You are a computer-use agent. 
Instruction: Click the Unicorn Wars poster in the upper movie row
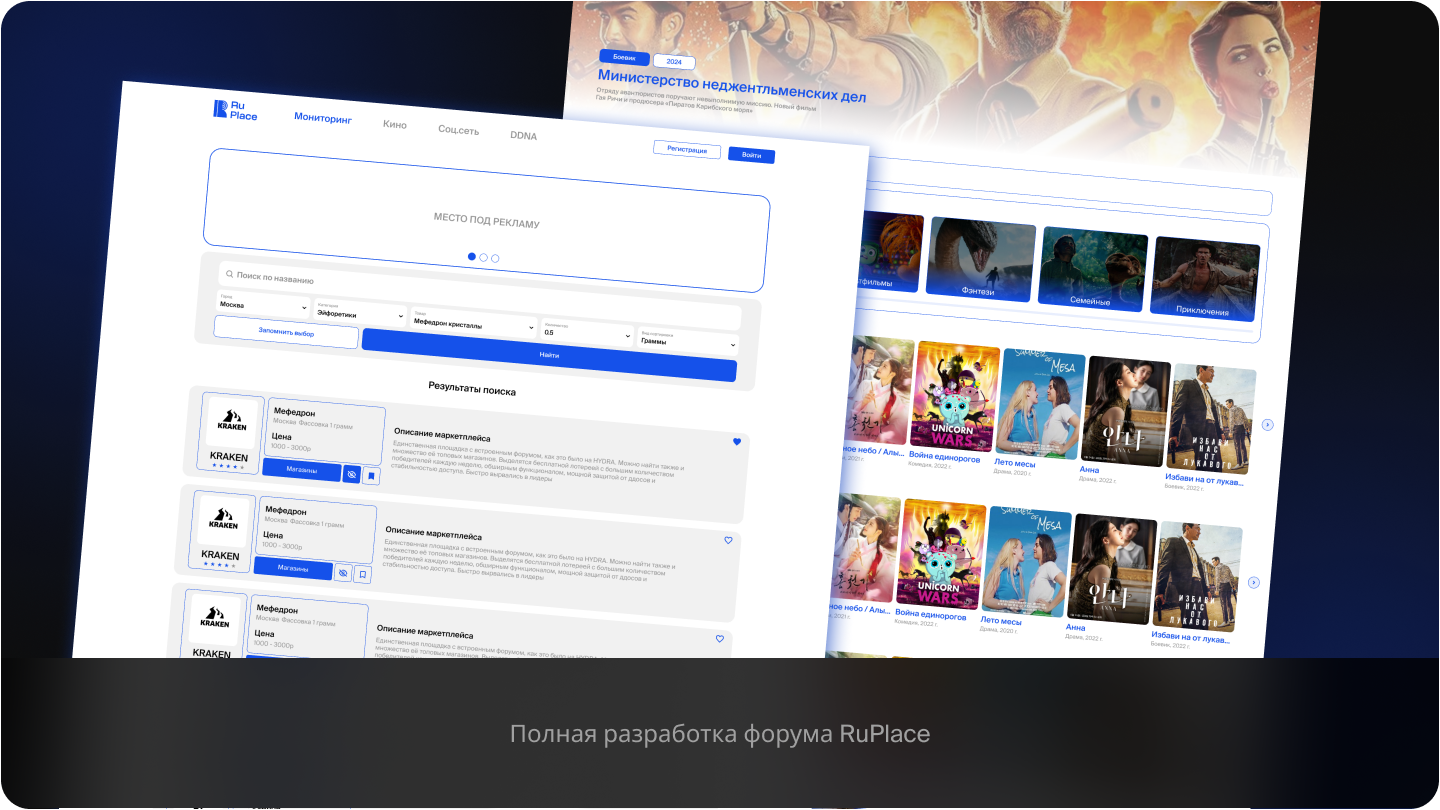pyautogui.click(x=955, y=396)
